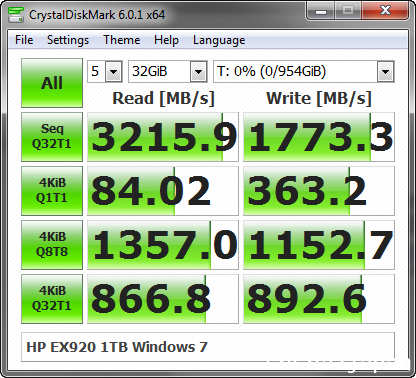Click the Seq read result 3215.9
The width and height of the screenshot is (416, 378).
coord(163,137)
